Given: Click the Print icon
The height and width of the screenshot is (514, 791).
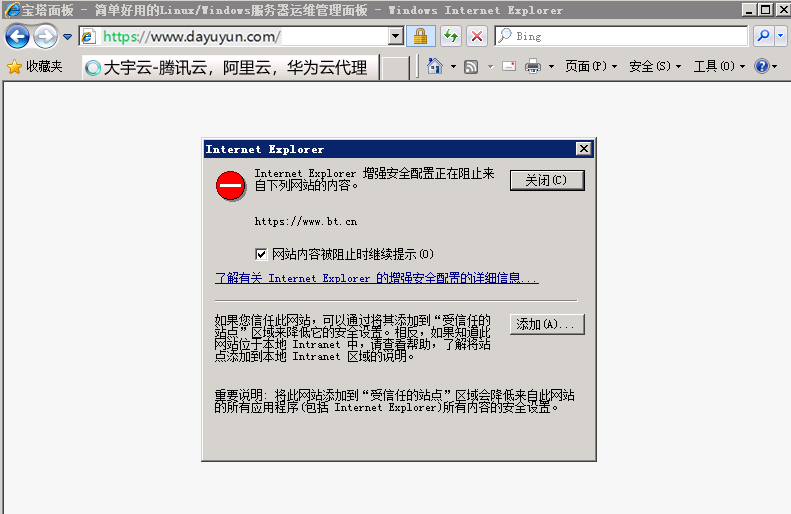Looking at the screenshot, I should click(533, 67).
